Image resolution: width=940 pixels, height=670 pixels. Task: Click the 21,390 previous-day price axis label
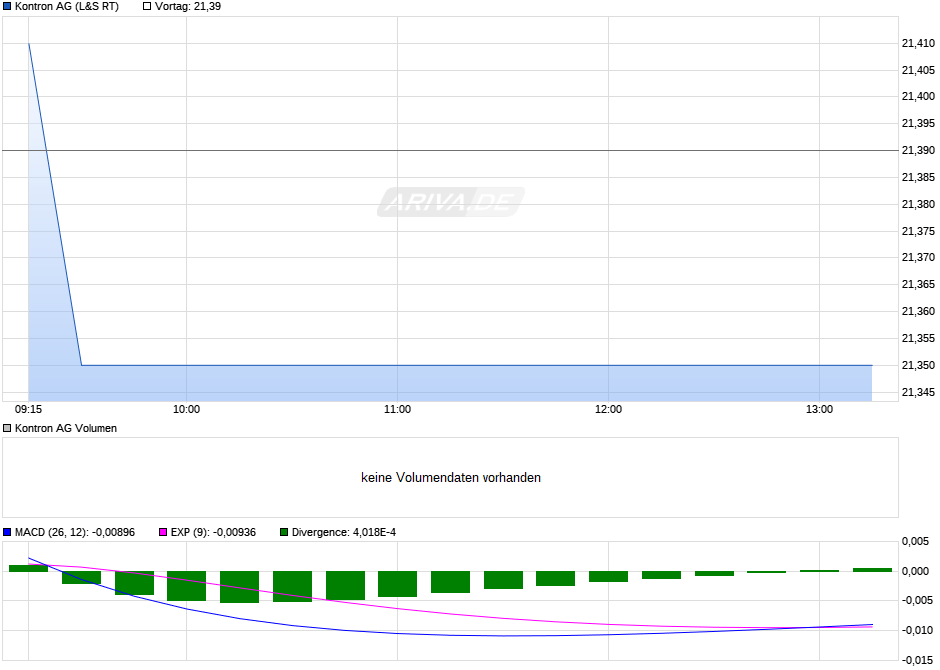point(918,150)
